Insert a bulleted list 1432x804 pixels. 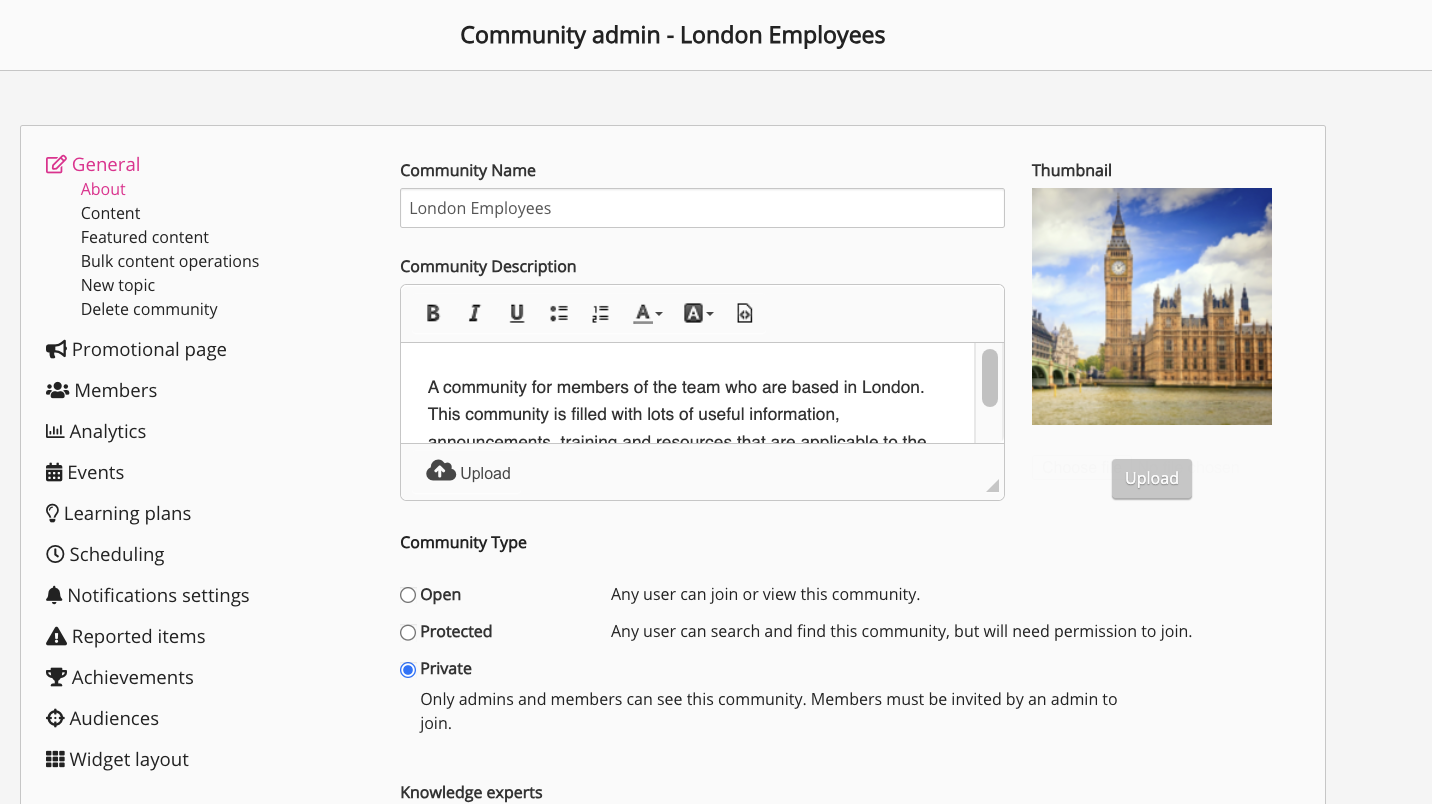click(x=559, y=314)
